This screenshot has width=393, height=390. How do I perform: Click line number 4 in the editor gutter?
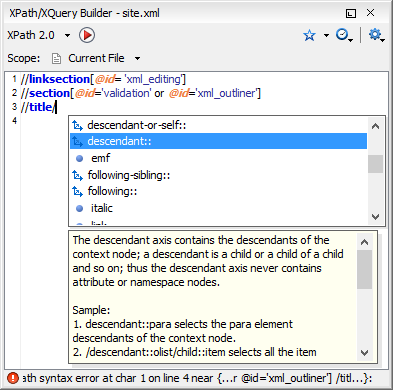14,120
